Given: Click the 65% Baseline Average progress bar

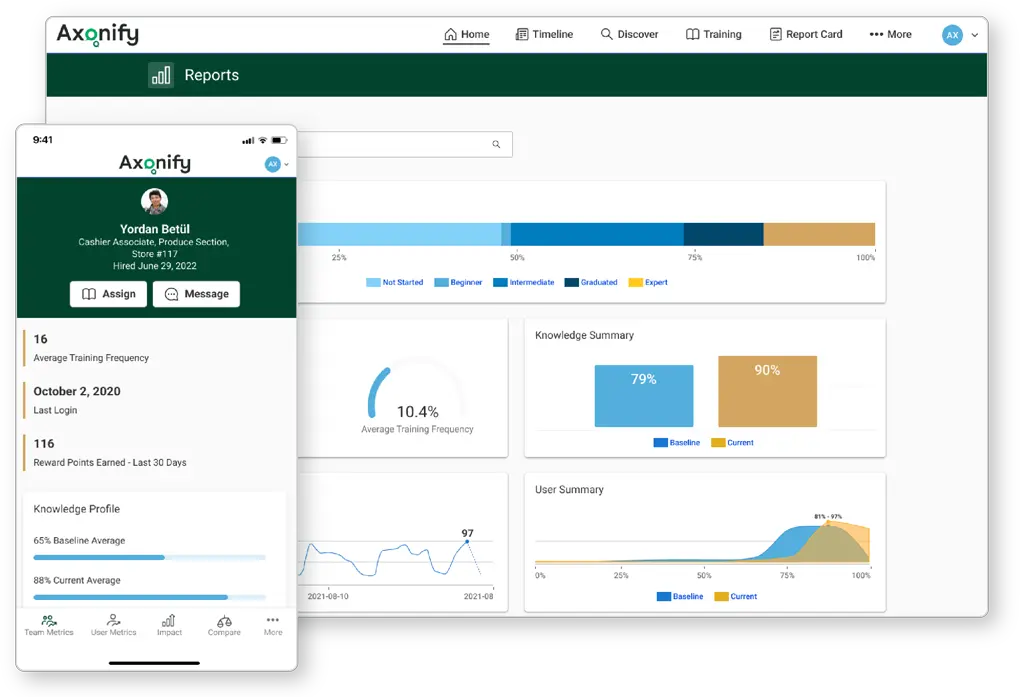Looking at the screenshot, I should [x=150, y=558].
